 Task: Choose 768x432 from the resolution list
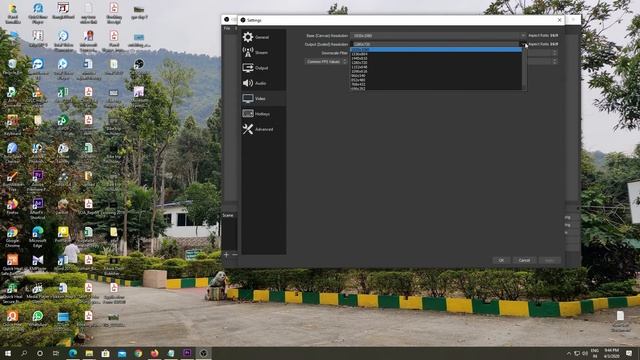click(x=436, y=84)
